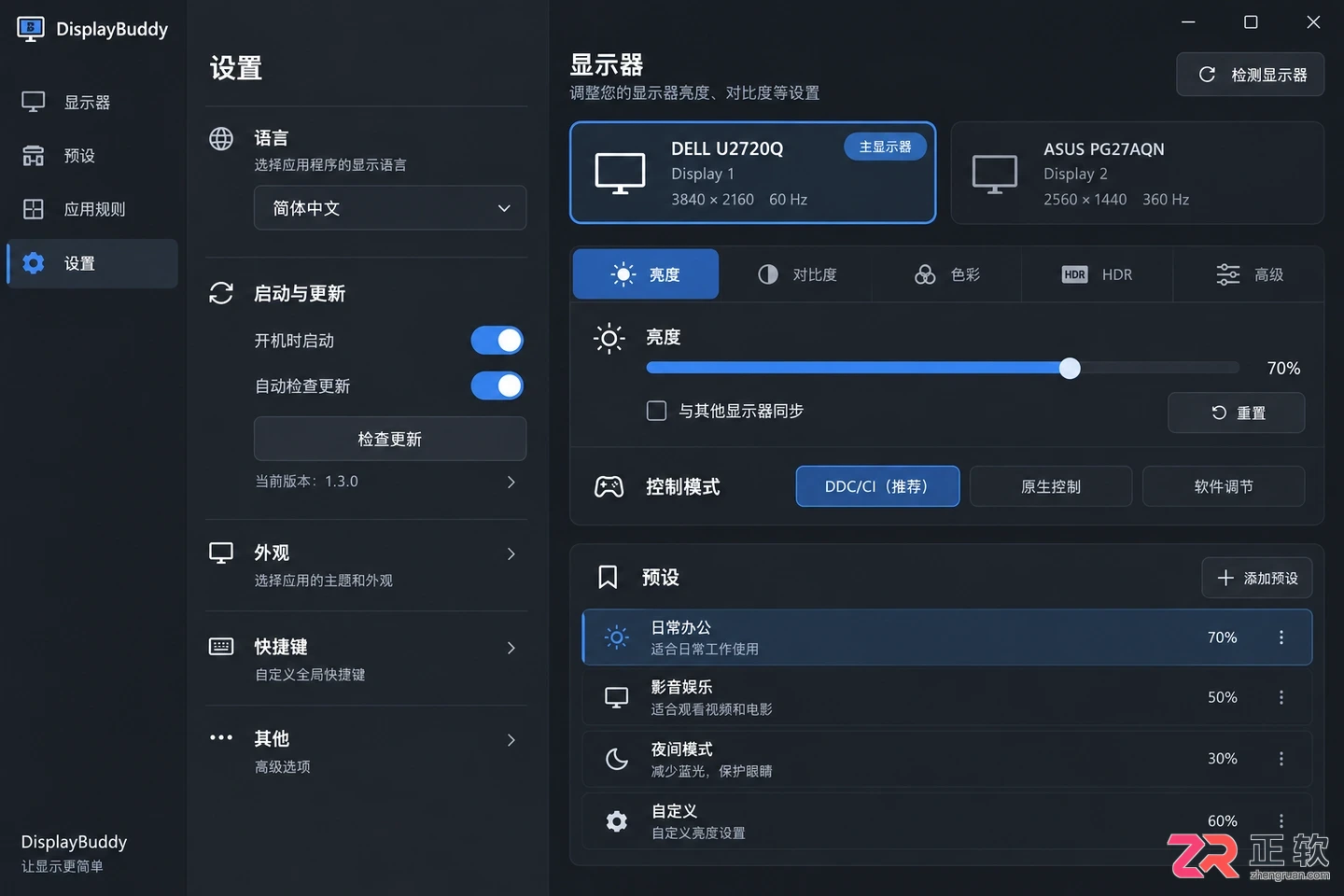Click the gear icon of 自定义 preset

(617, 821)
